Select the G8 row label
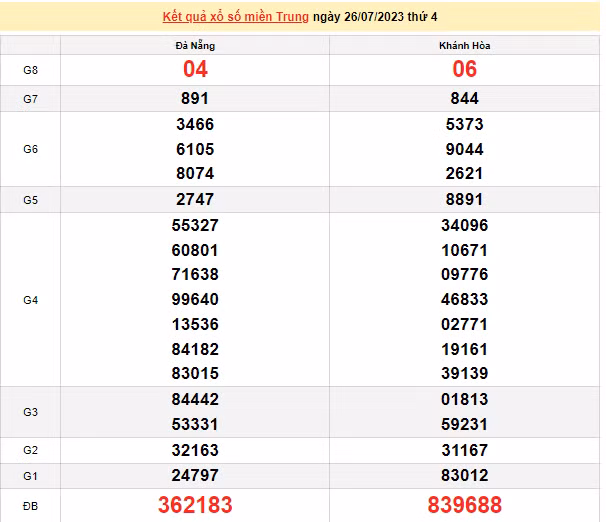This screenshot has height=522, width=606. [30, 70]
